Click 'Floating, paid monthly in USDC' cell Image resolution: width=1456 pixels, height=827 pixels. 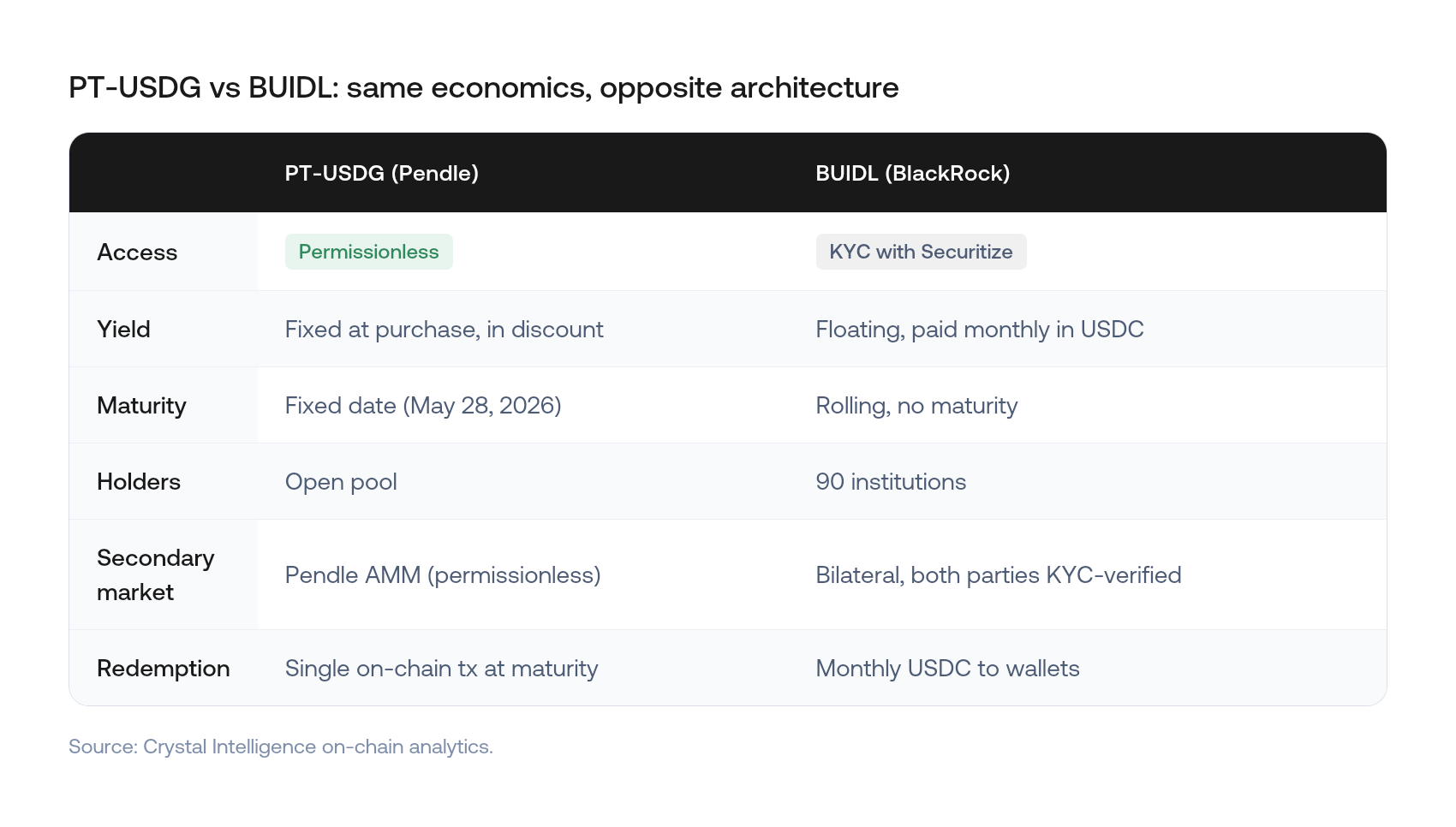pyautogui.click(x=980, y=330)
